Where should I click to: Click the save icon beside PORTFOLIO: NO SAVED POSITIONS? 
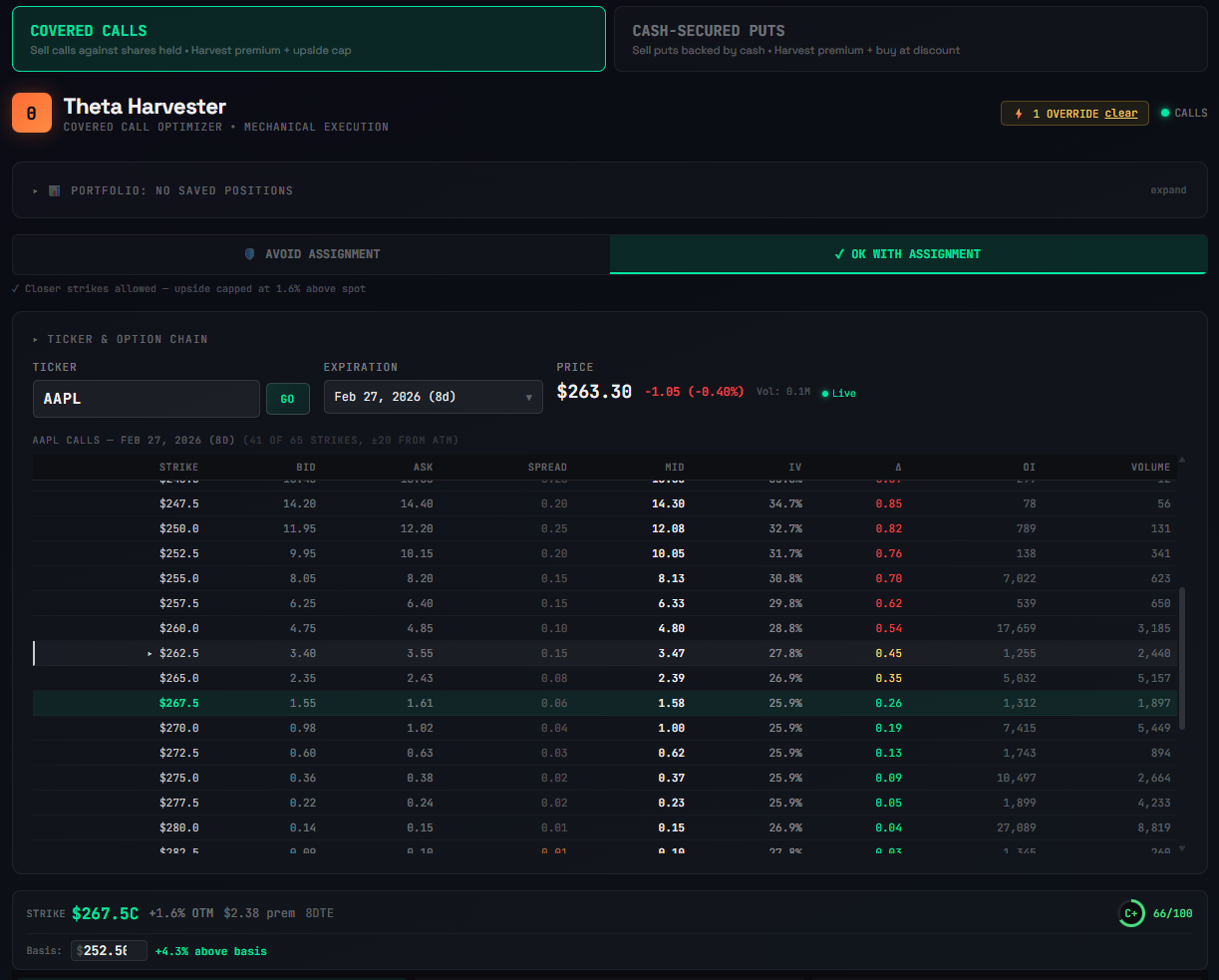tap(55, 189)
